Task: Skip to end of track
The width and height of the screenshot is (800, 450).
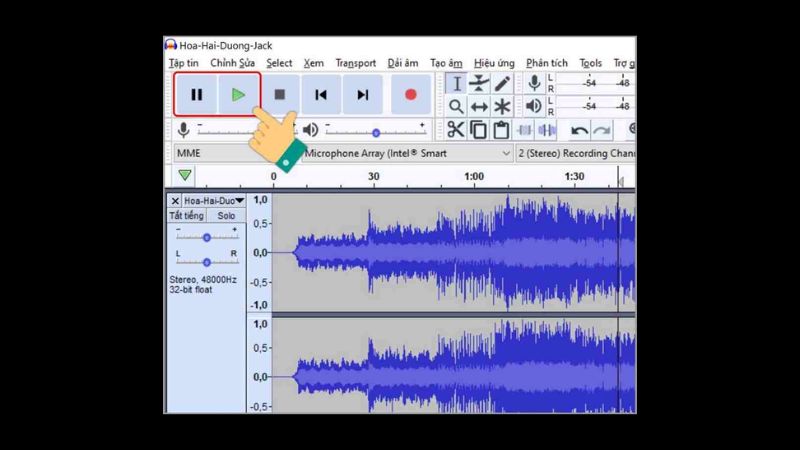Action: point(362,94)
